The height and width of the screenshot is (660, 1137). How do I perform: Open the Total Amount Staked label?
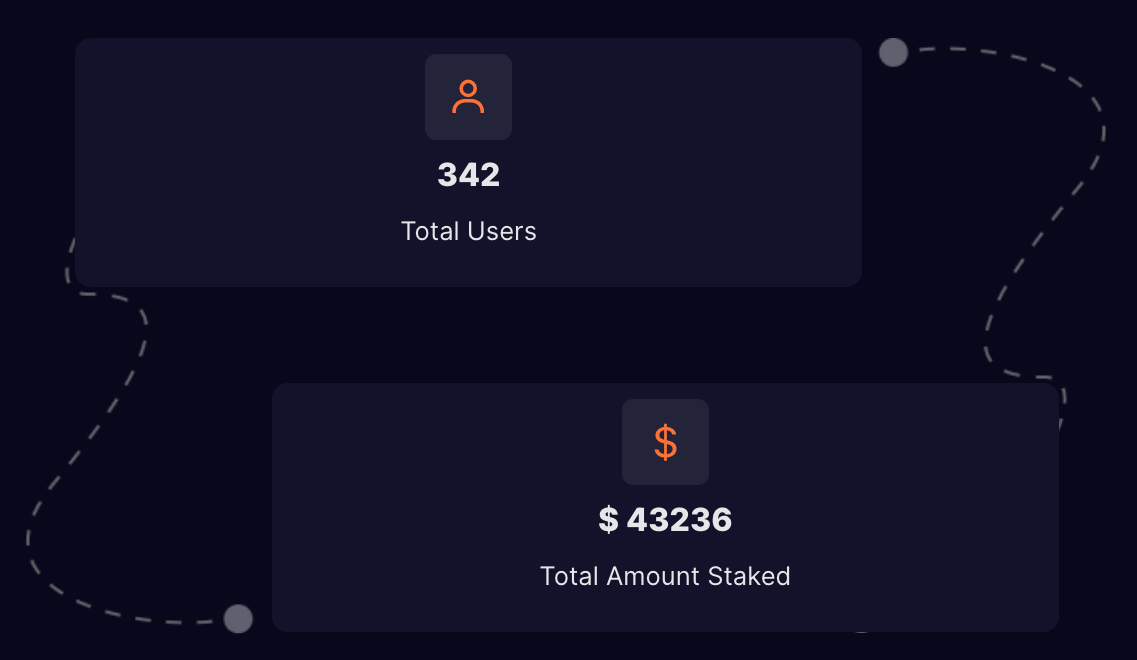coord(665,577)
